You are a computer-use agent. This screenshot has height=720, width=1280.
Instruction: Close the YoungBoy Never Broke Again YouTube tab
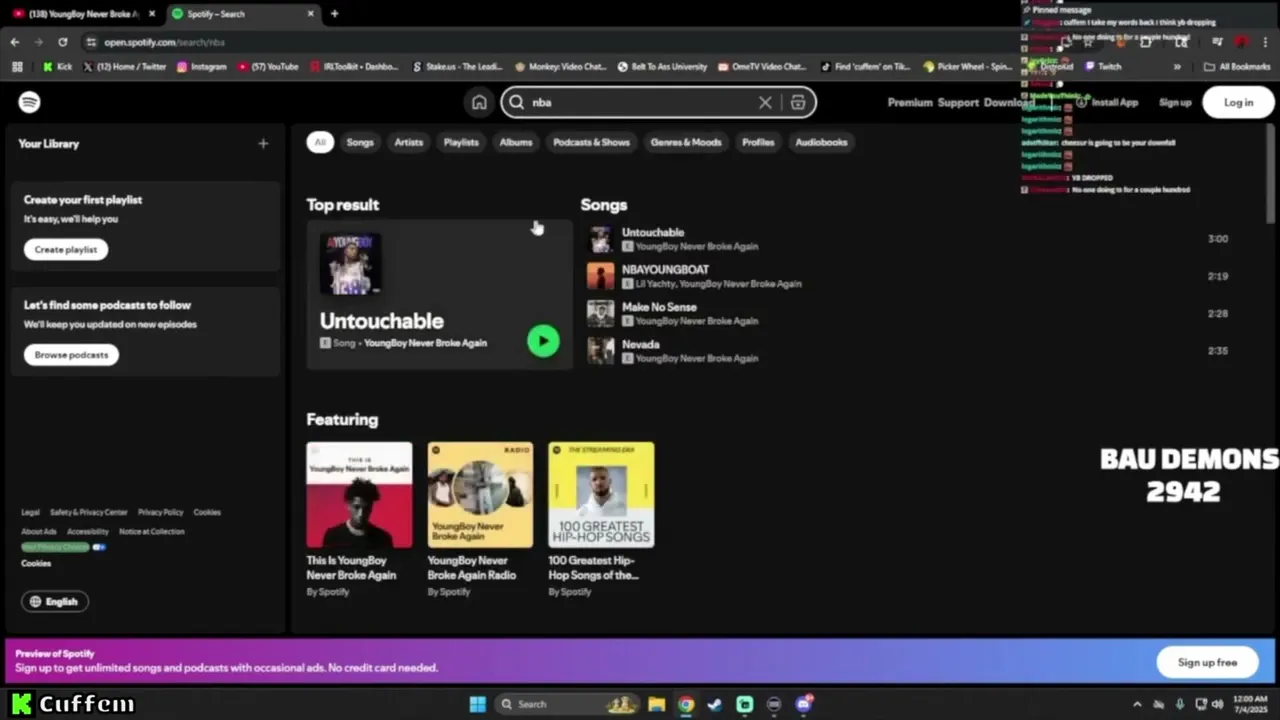151,14
